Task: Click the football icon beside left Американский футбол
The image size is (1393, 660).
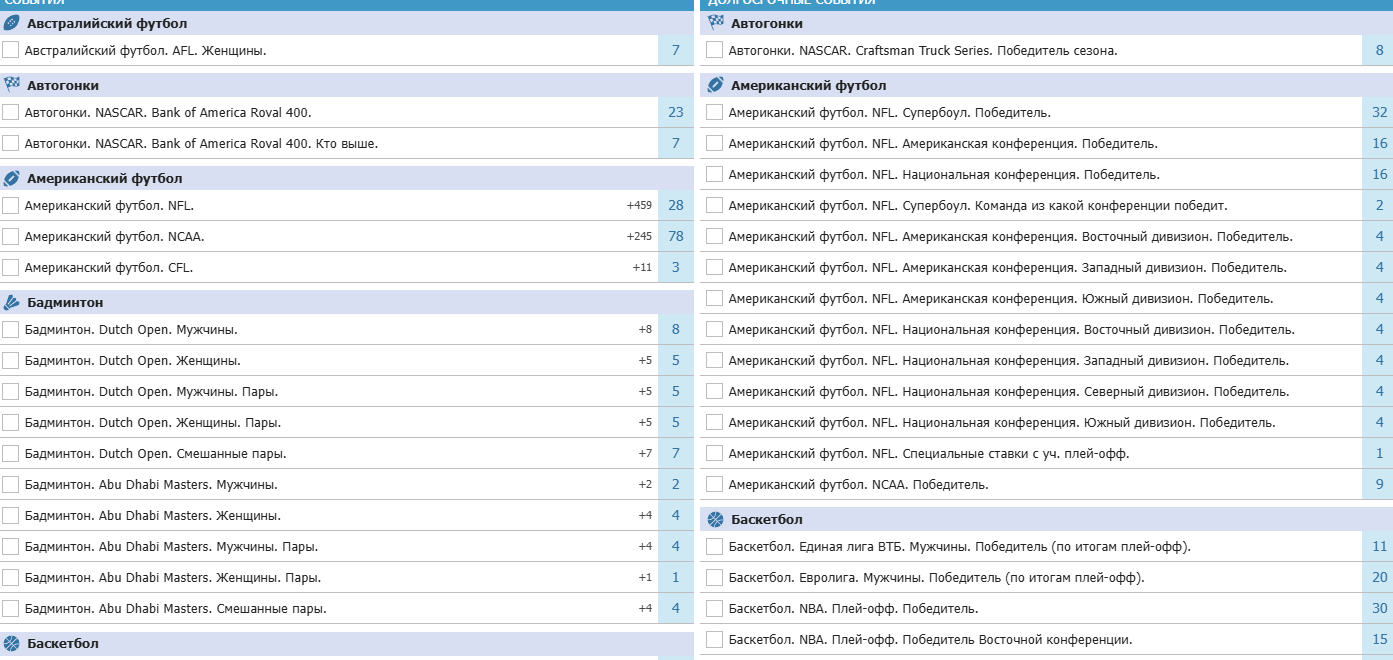Action: click(12, 178)
